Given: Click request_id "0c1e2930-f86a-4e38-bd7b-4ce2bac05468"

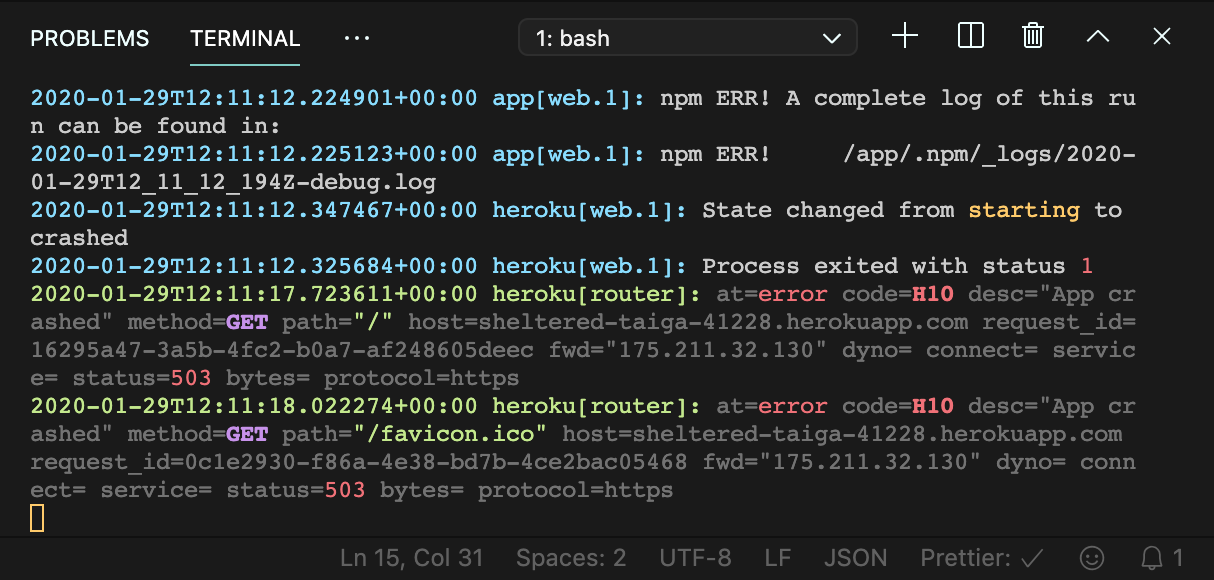Looking at the screenshot, I should [x=435, y=462].
